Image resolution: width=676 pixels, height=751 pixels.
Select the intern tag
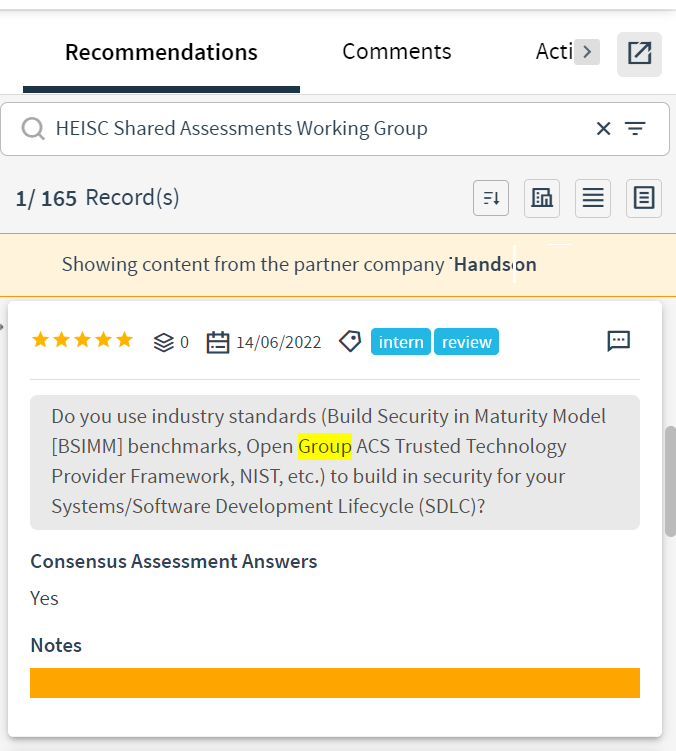tap(401, 342)
